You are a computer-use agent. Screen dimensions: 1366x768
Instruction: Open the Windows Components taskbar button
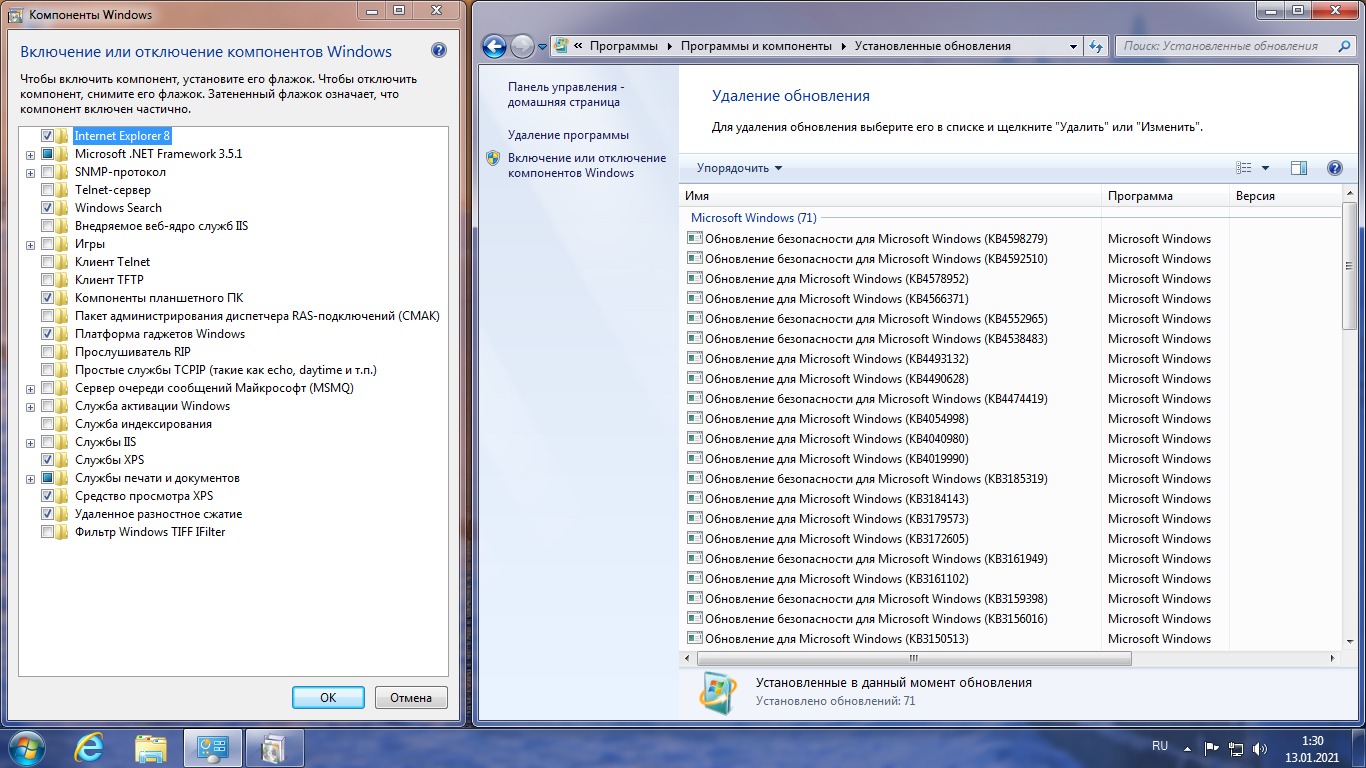274,748
